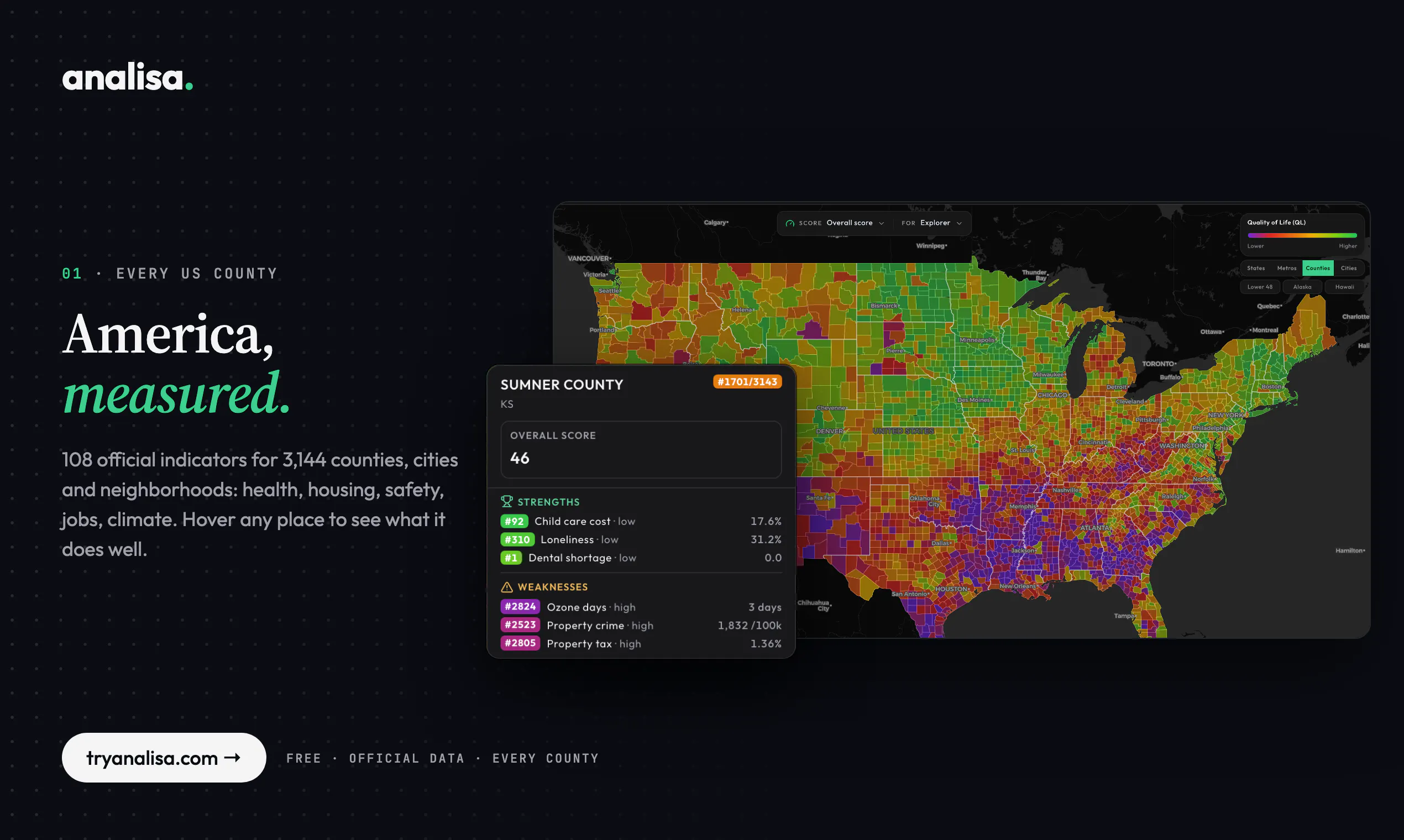Select the Lower 48 region button
The width and height of the screenshot is (1404, 840).
1260,287
